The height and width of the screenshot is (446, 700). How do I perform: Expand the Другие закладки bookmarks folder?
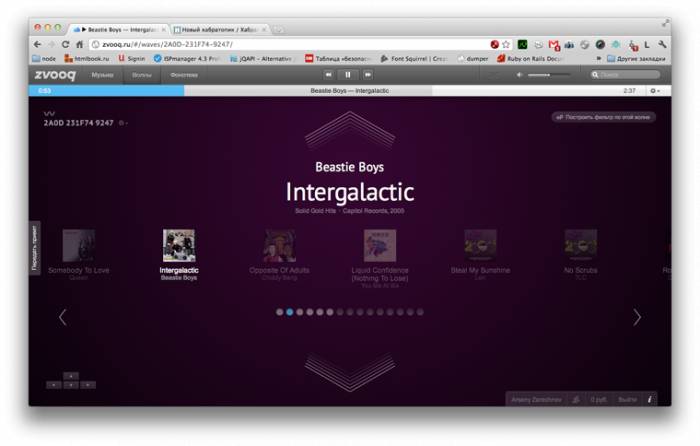tap(636, 58)
